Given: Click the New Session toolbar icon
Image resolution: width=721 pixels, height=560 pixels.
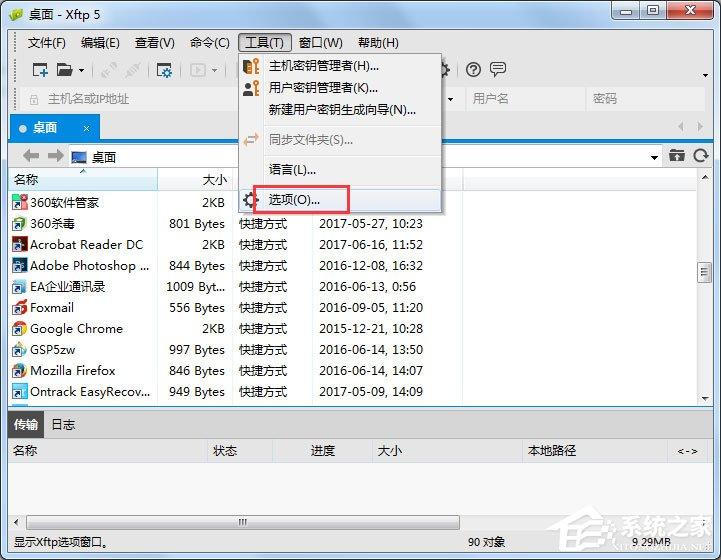Looking at the screenshot, I should [40, 70].
